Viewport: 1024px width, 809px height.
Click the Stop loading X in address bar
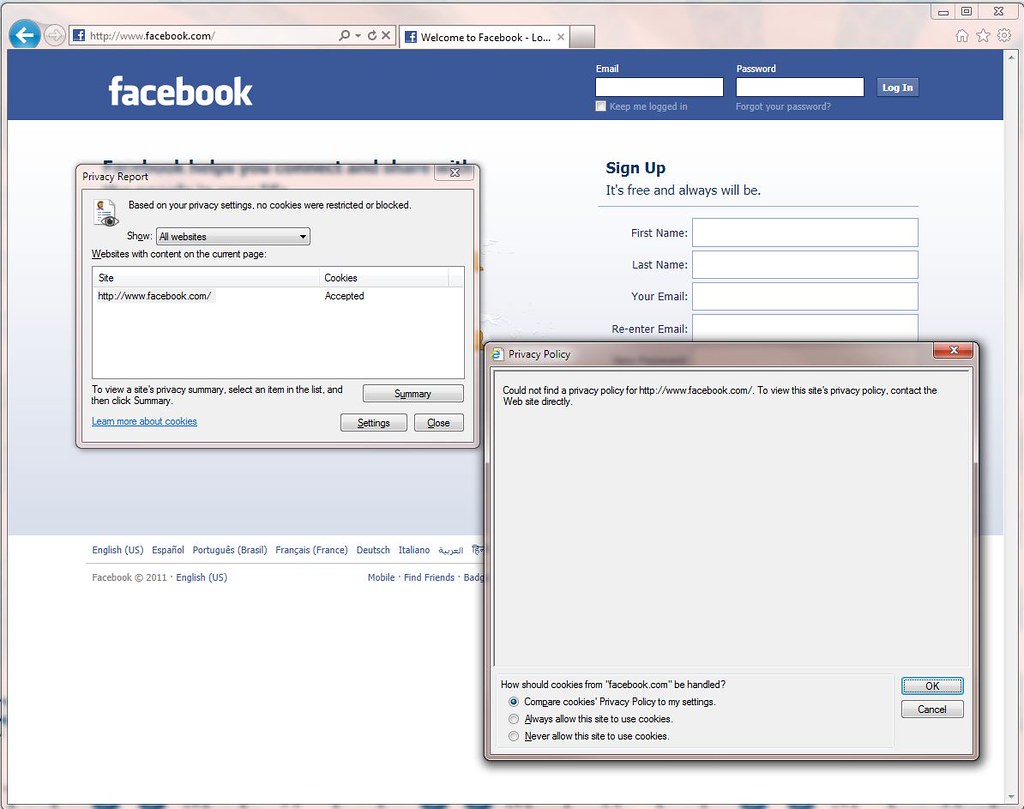pos(386,35)
